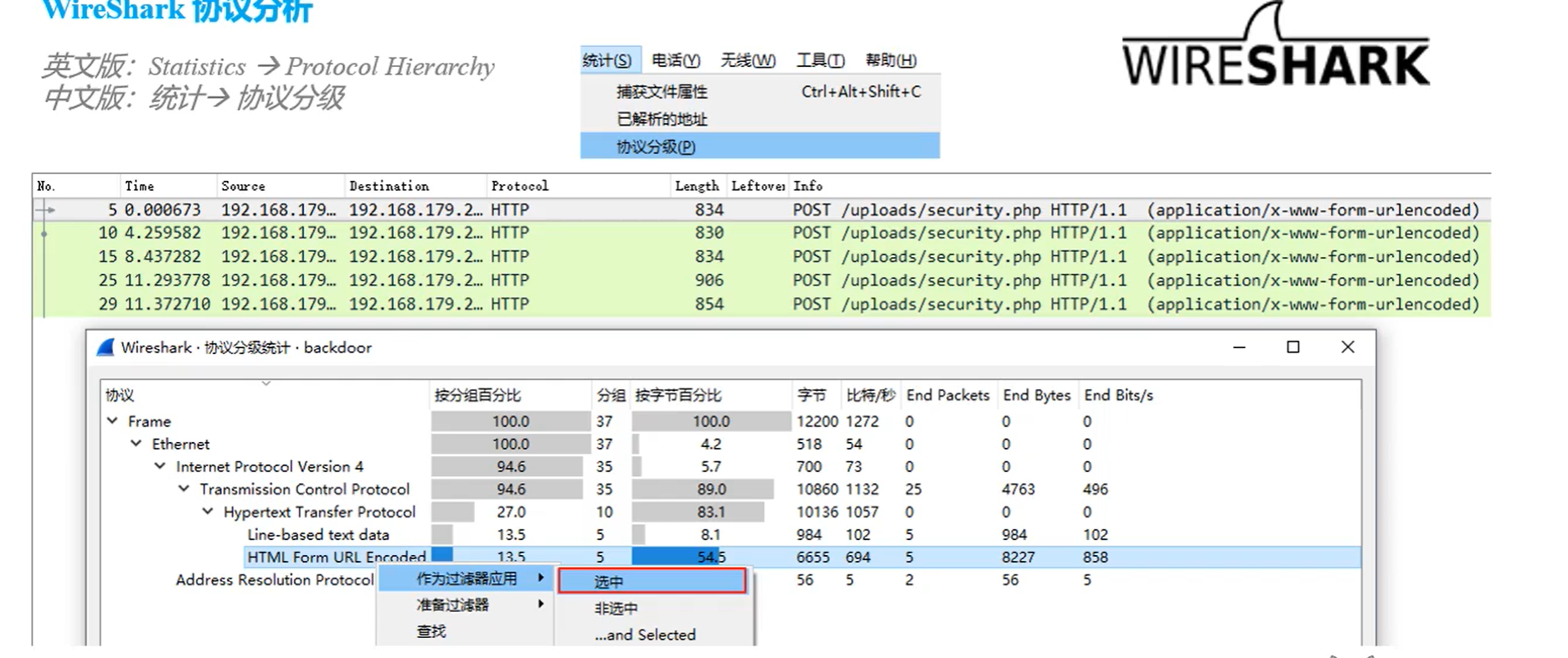Apply the 选中 filter option
Viewport: 1568px width, 658px height.
tap(652, 581)
